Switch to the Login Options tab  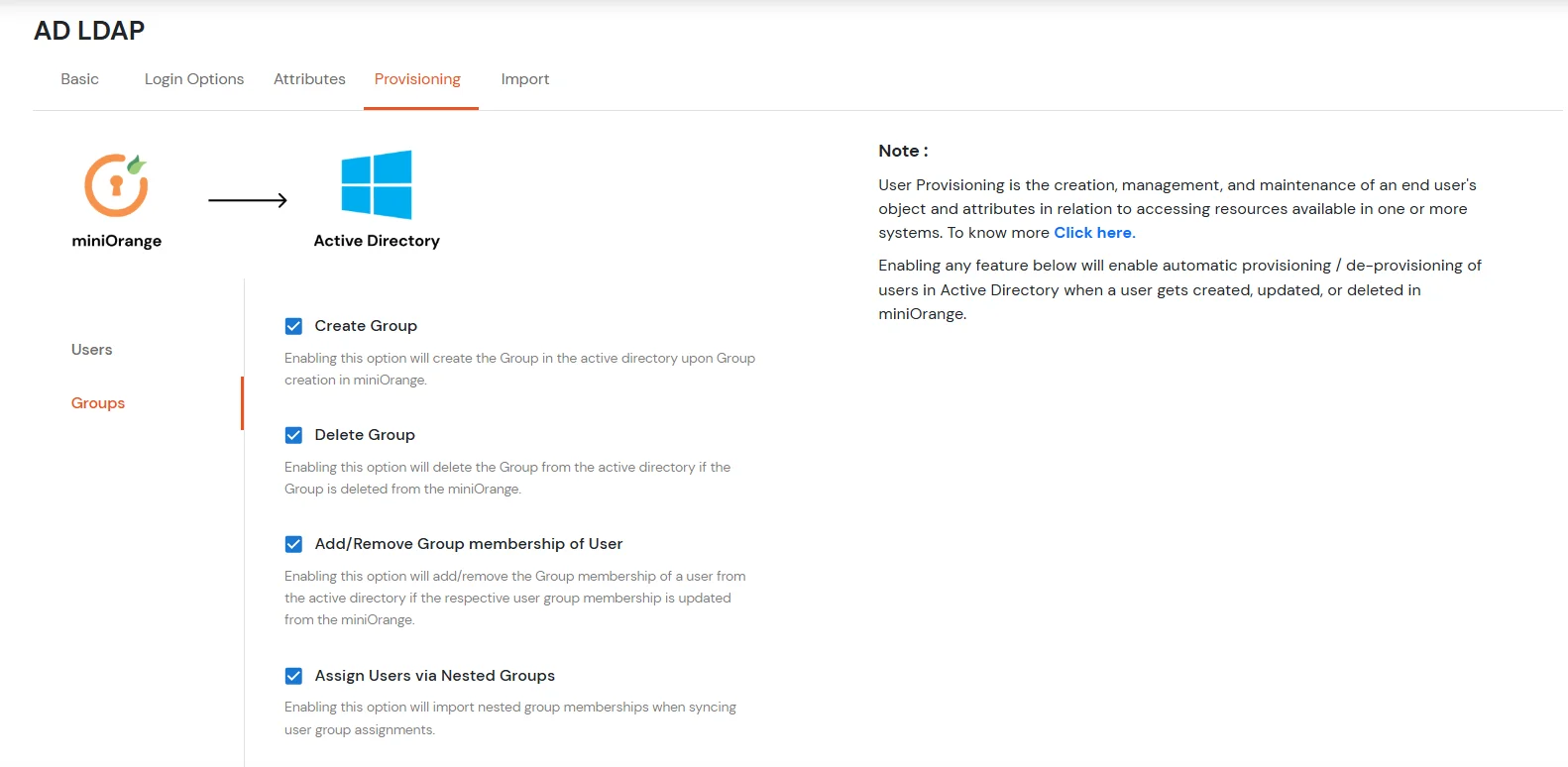[x=194, y=79]
